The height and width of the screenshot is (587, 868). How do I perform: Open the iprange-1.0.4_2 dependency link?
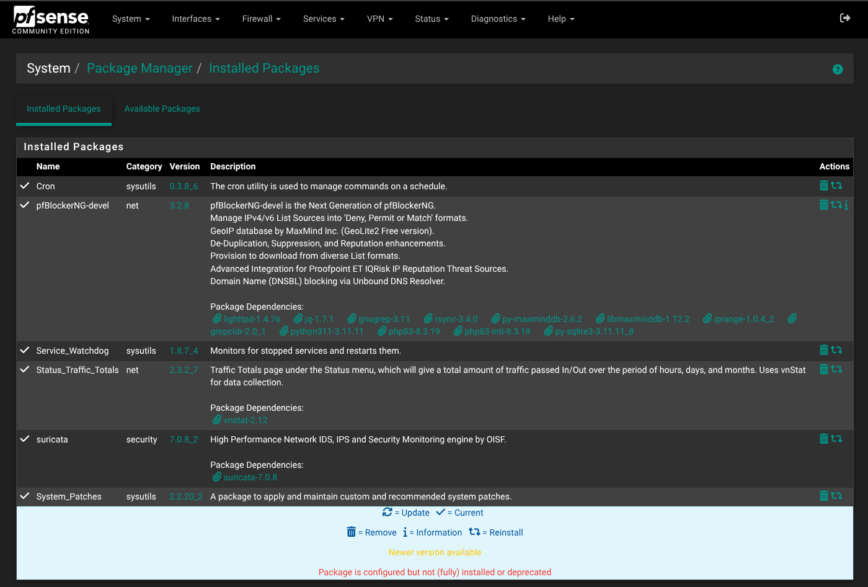(x=738, y=319)
